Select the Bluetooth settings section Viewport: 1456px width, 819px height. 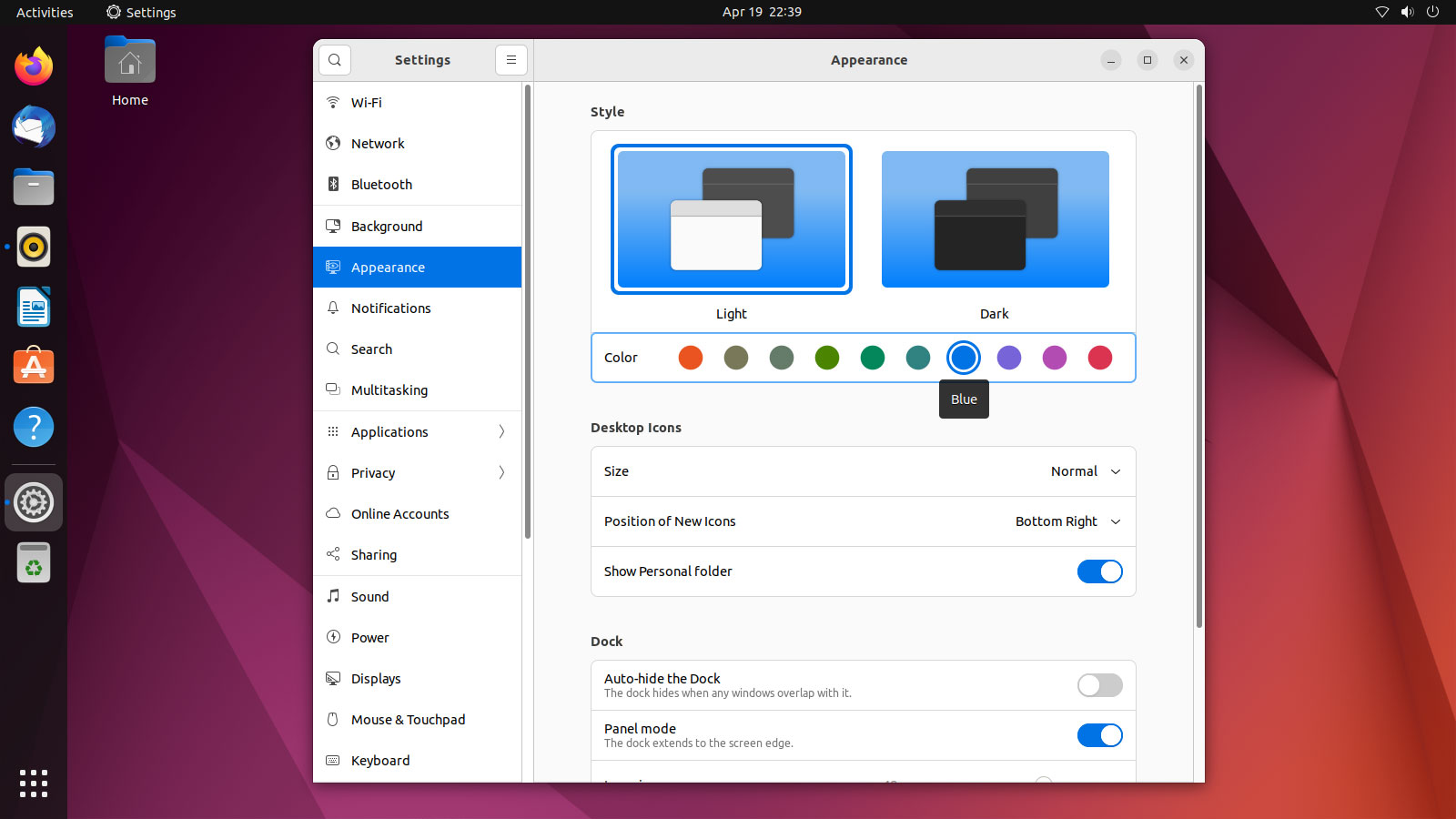[381, 184]
